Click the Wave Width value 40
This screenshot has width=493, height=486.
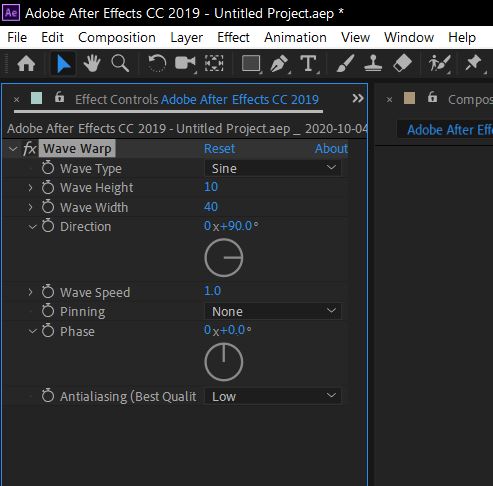point(211,207)
